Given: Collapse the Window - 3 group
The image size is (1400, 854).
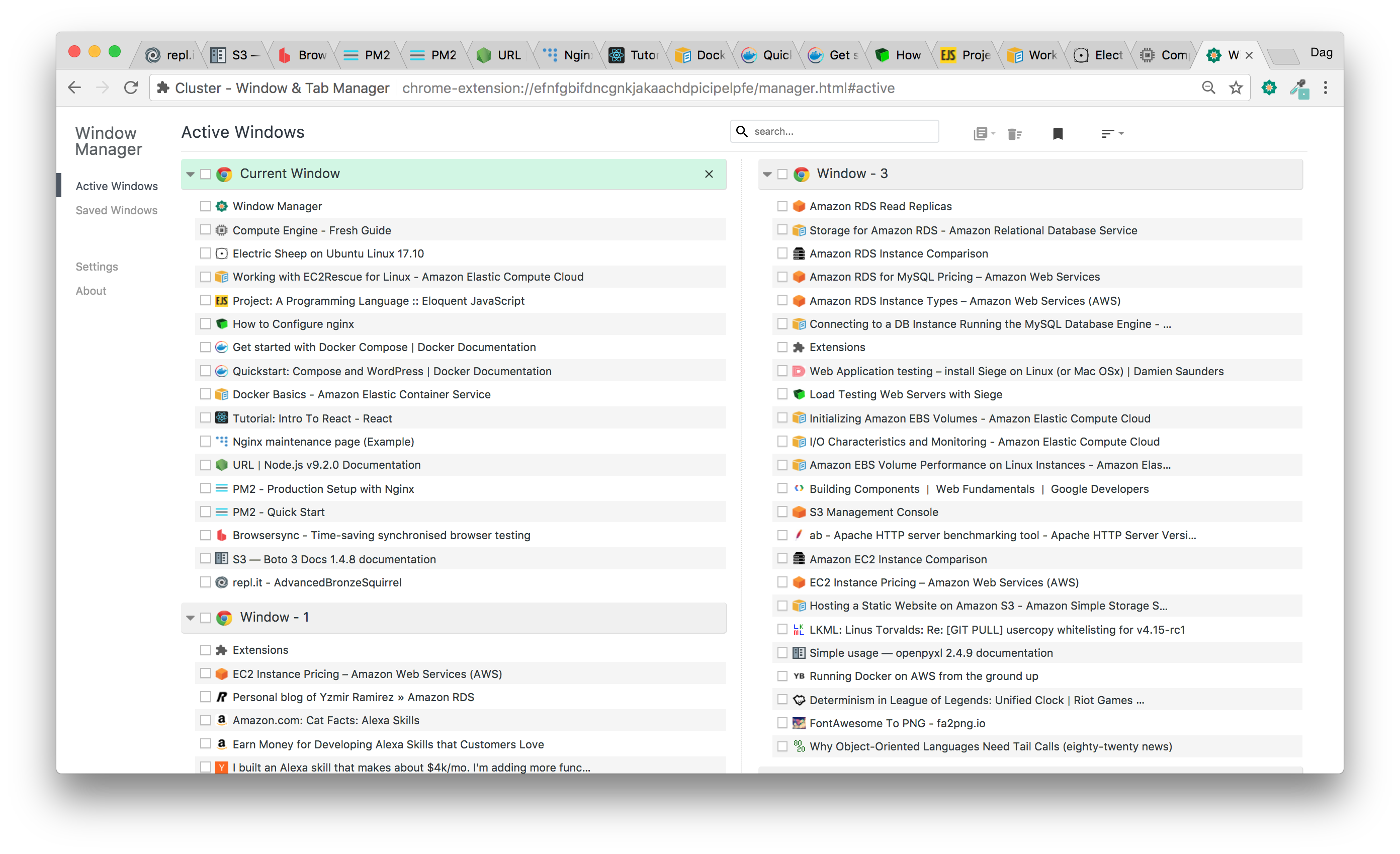Looking at the screenshot, I should pos(767,174).
